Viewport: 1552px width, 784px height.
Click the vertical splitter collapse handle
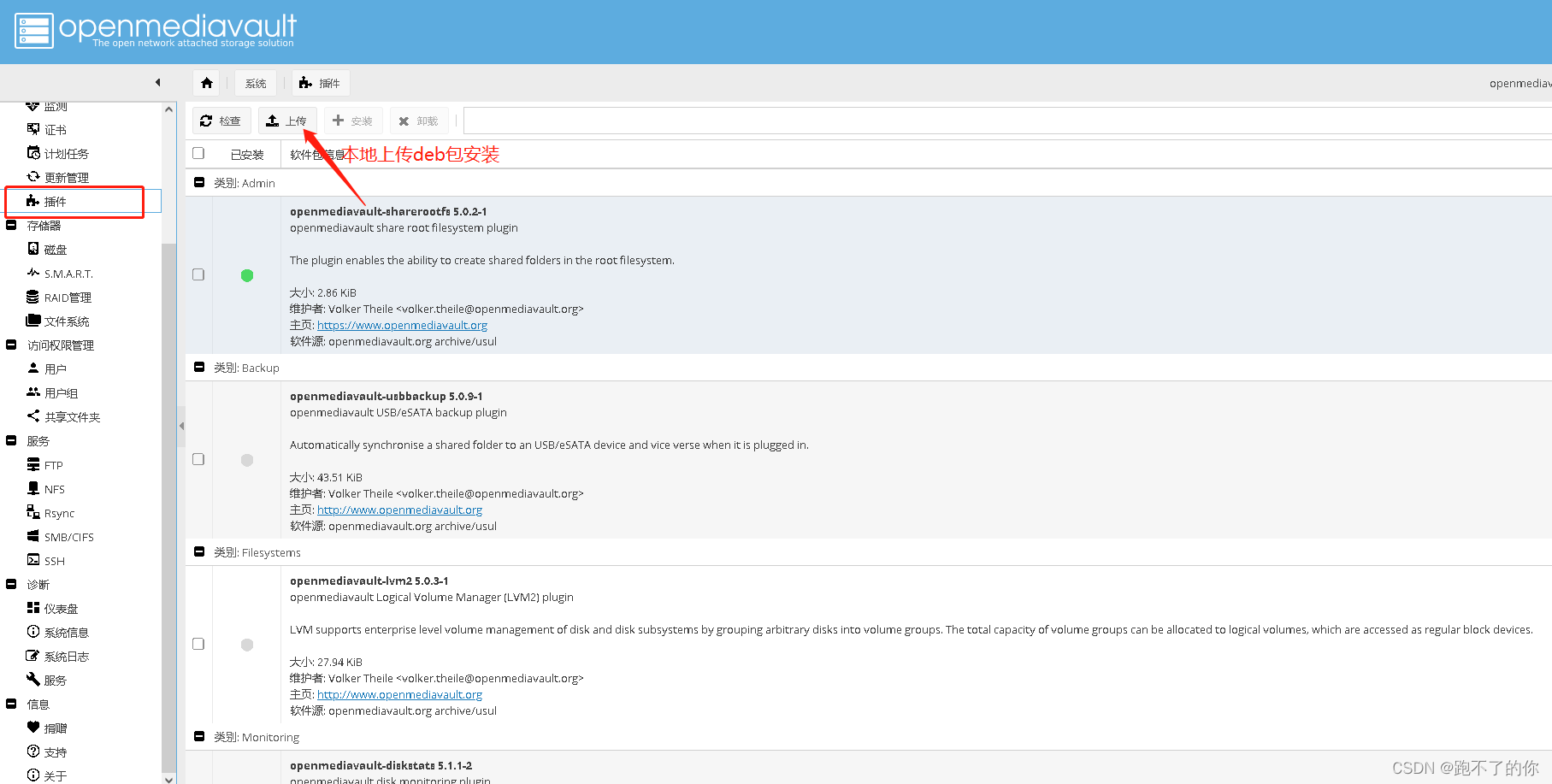click(181, 426)
